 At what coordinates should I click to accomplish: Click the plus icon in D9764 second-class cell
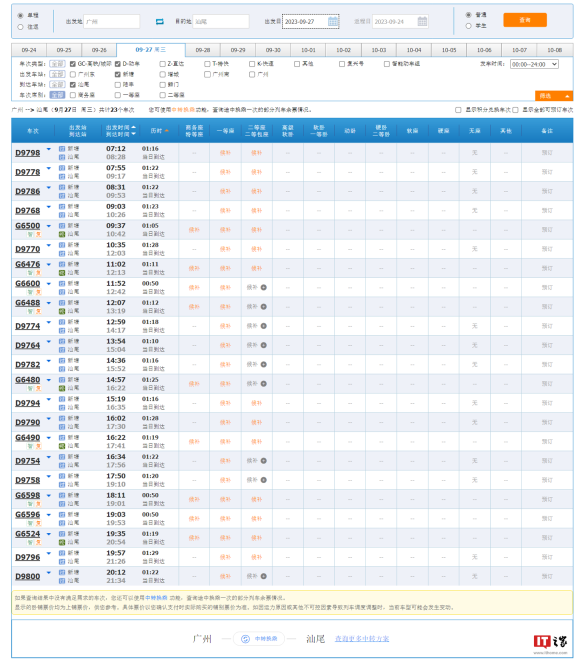pyautogui.click(x=263, y=345)
